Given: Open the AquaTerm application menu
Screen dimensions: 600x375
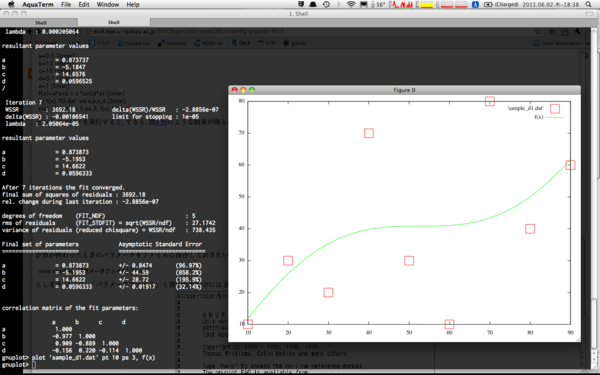Looking at the screenshot, I should (38, 4).
